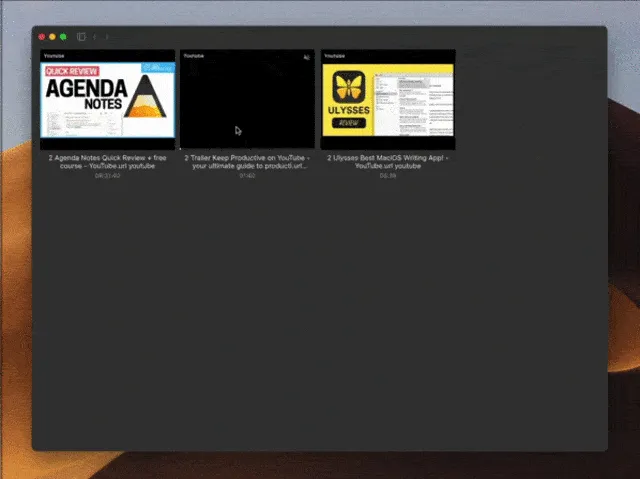Click the muted speaker icon on Trailer video
The width and height of the screenshot is (640, 479).
[x=307, y=58]
